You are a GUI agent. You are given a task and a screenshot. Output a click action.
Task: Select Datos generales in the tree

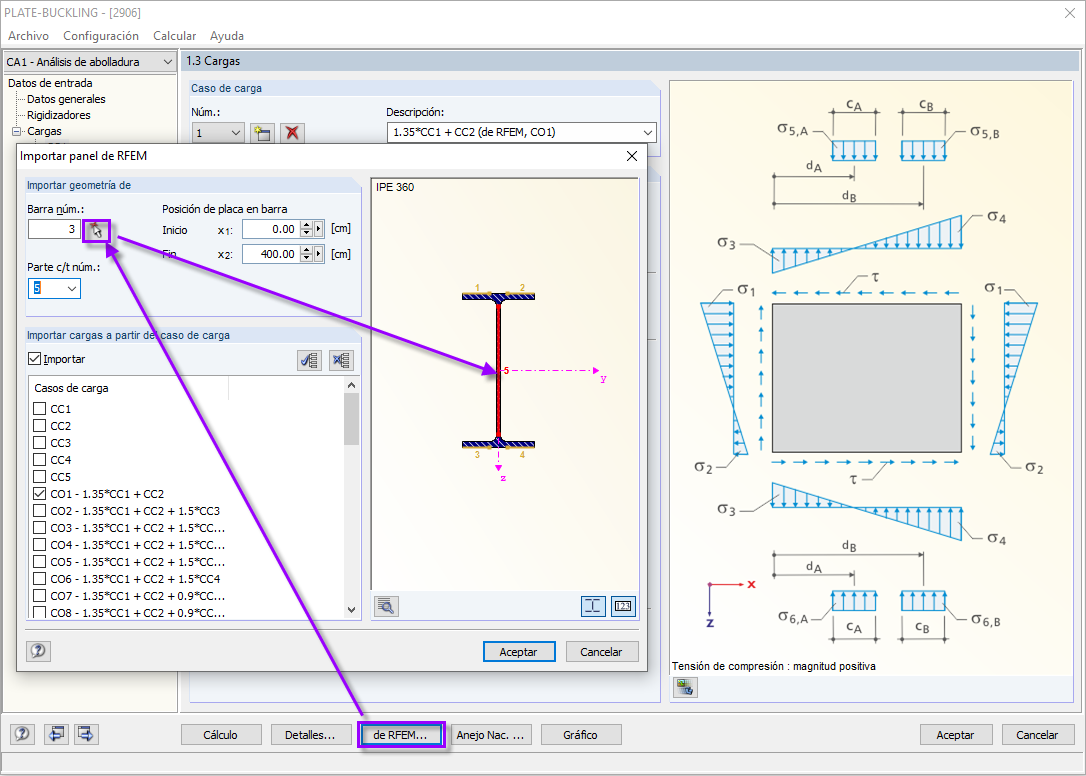pyautogui.click(x=66, y=99)
